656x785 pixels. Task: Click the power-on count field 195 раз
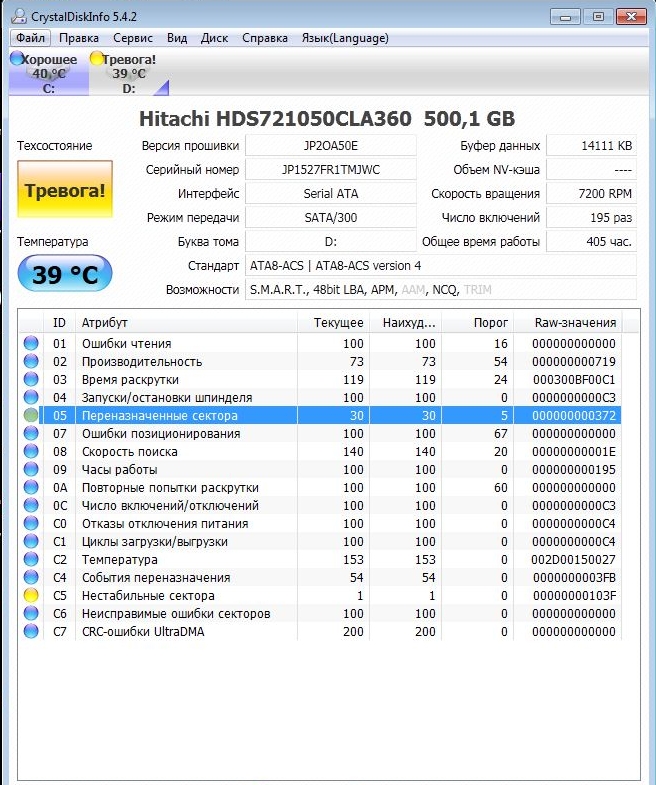point(591,218)
